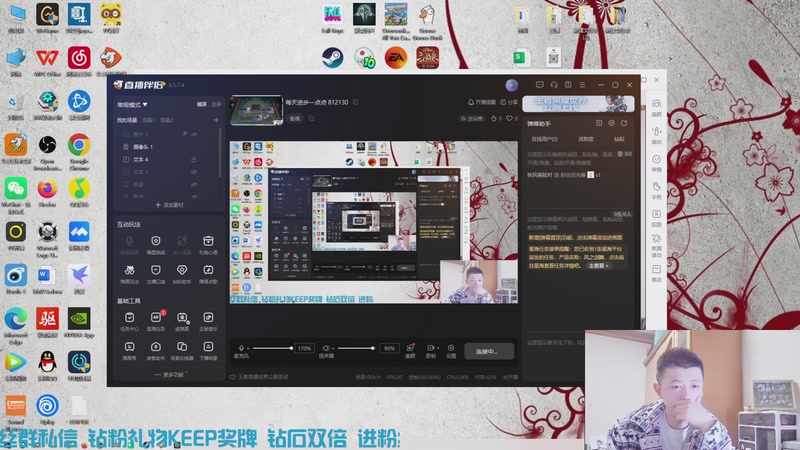Viewport: 800px width, 450px height.
Task: Switch to 横屏 landscape tab
Action: click(x=202, y=104)
